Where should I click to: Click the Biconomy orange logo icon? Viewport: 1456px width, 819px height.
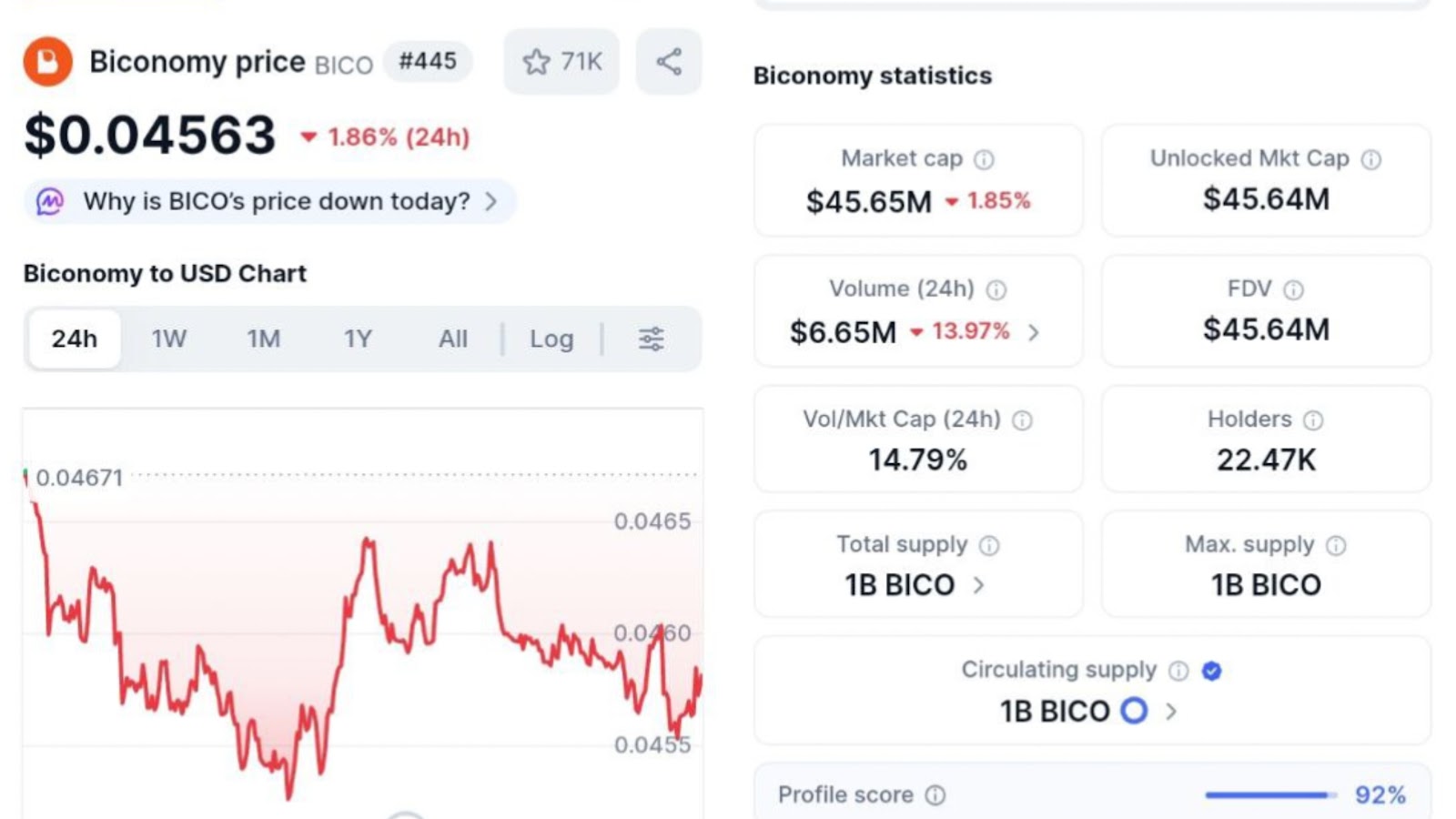(x=47, y=62)
